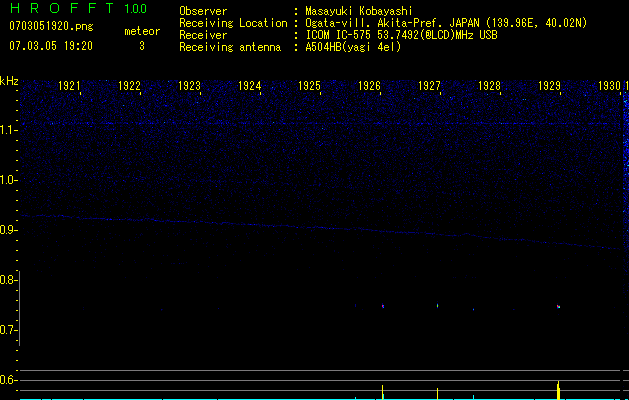The height and width of the screenshot is (400, 629).
Task: Click the 'meteor' count label
Action: click(x=142, y=31)
